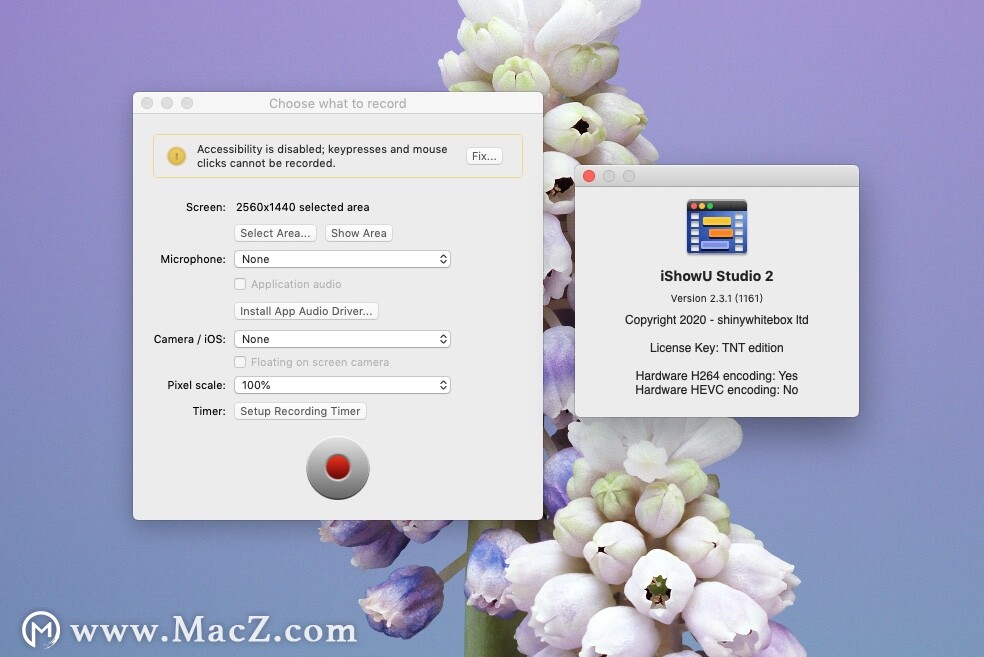Click the Pixel scale: label
Screen dimensions: 984x657
coord(196,385)
